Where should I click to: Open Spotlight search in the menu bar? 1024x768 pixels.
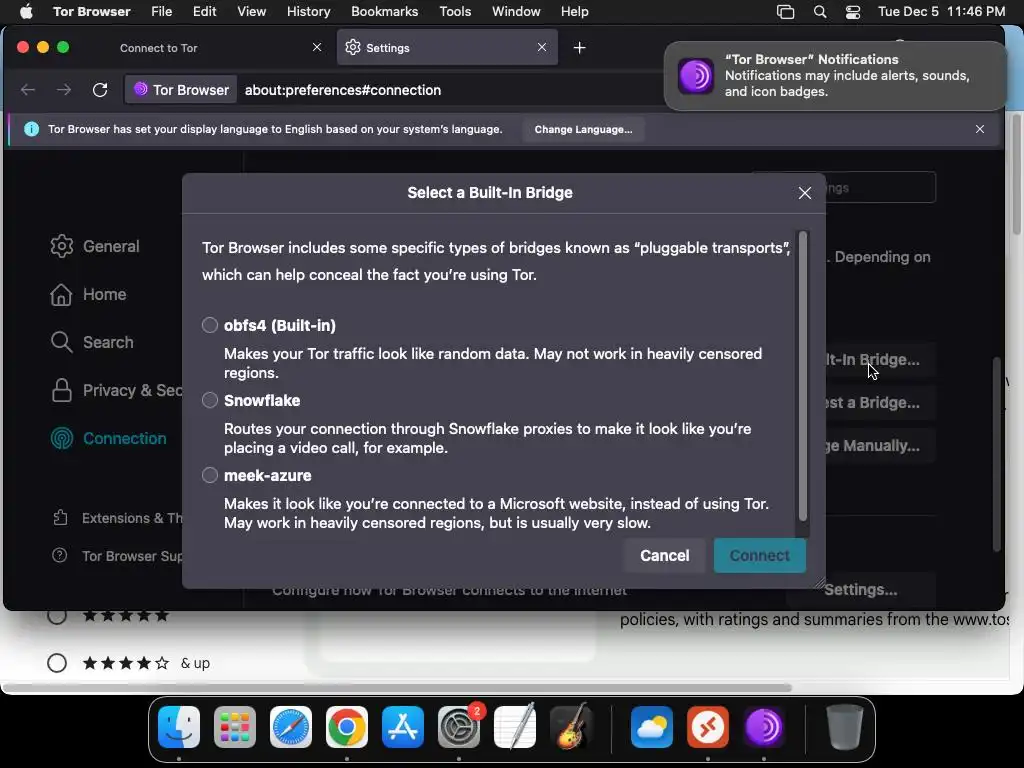click(x=820, y=11)
